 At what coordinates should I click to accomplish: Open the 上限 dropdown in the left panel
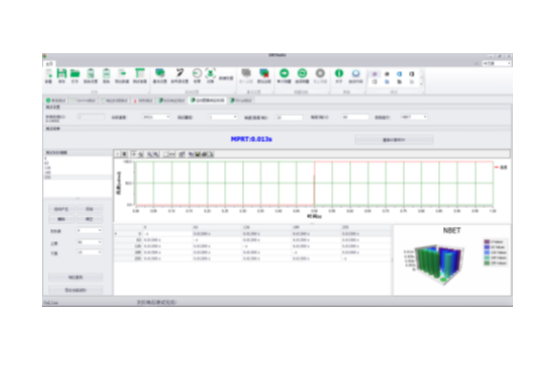[x=89, y=242]
